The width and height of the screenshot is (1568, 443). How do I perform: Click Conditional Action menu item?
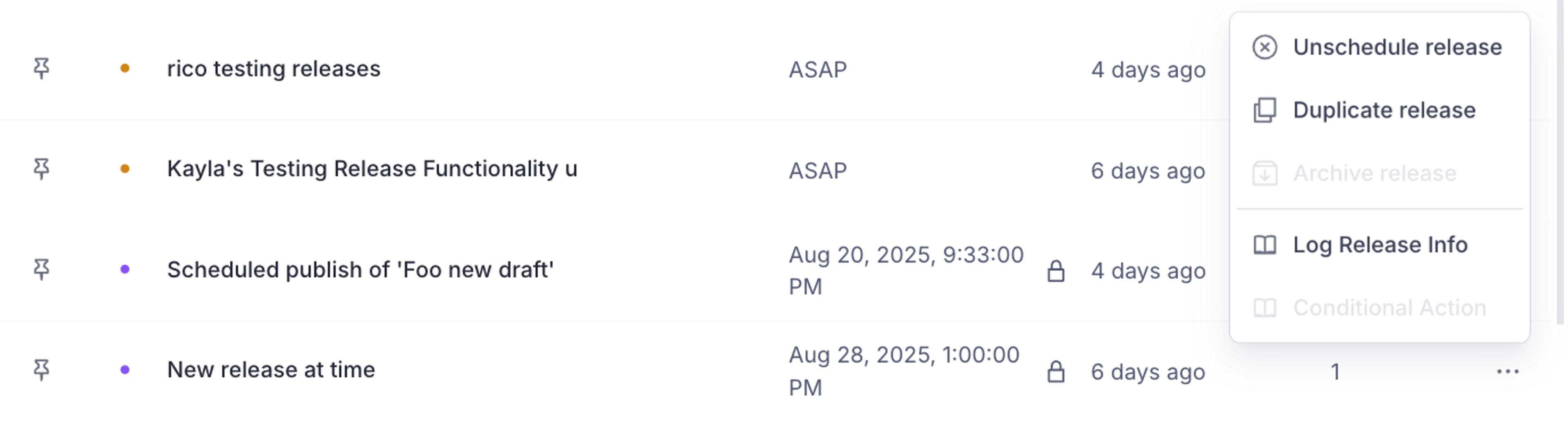coord(1389,308)
